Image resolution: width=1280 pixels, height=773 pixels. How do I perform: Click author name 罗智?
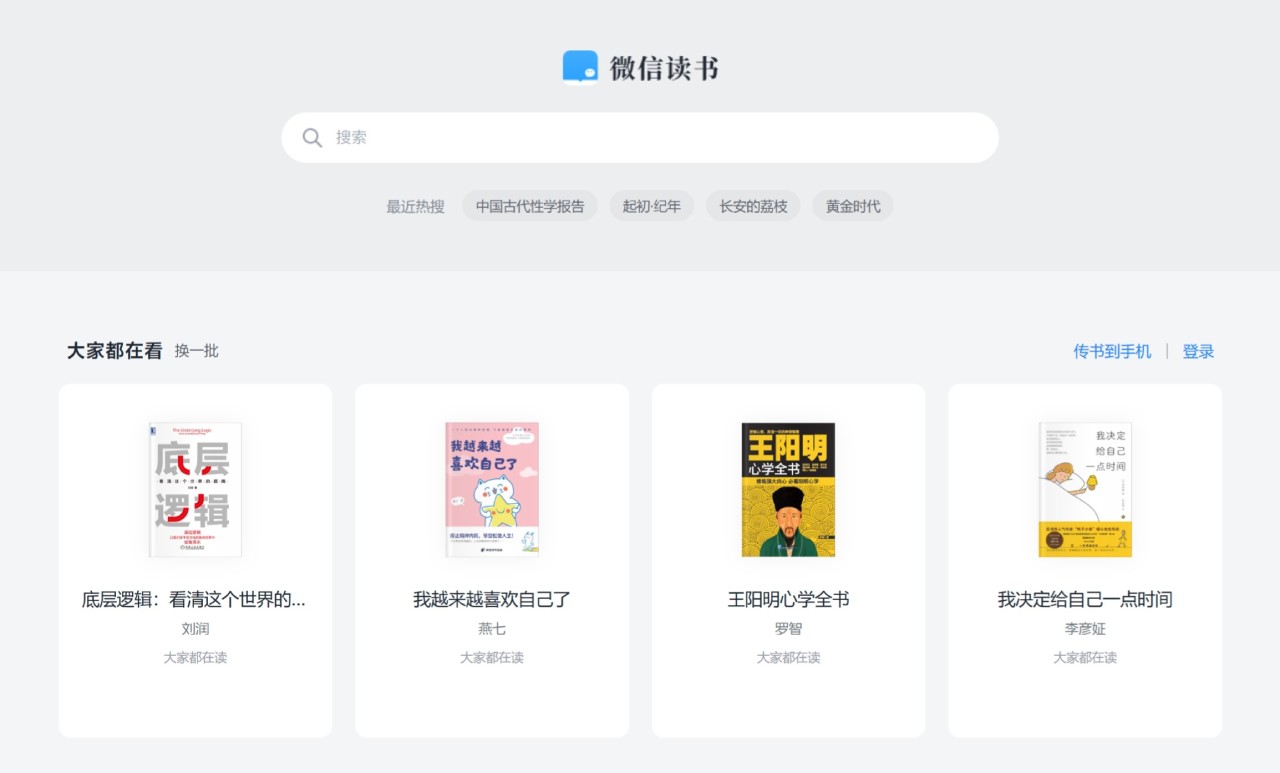(x=788, y=629)
